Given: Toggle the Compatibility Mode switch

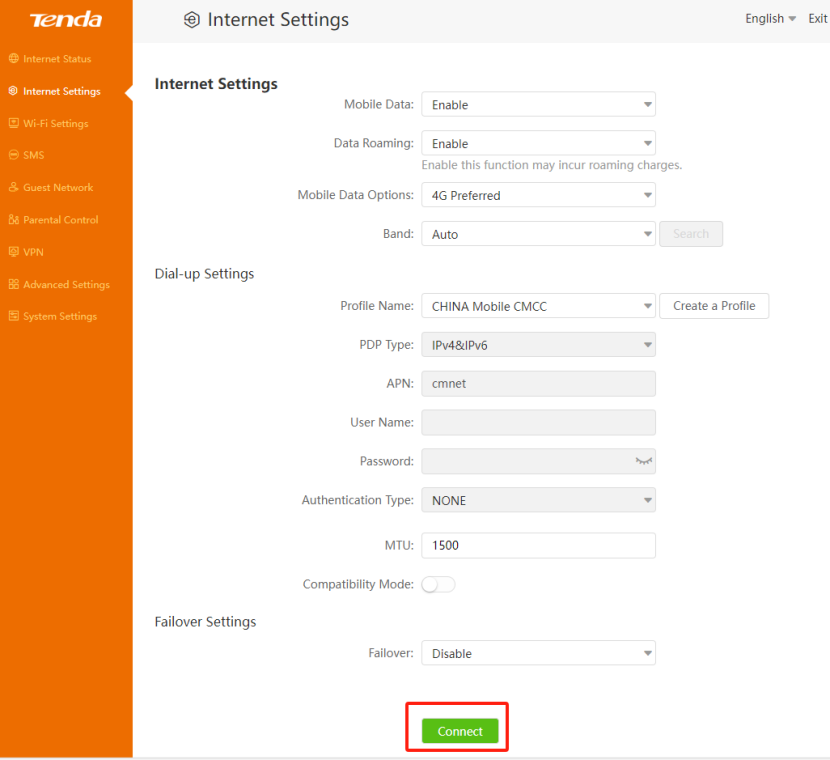Looking at the screenshot, I should click(438, 584).
